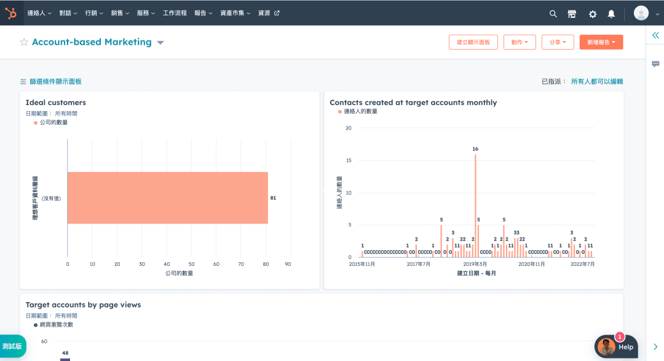664x361 pixels.
Task: Toggle 公司的數量 legend series in Ideal customers
Action: click(x=50, y=122)
